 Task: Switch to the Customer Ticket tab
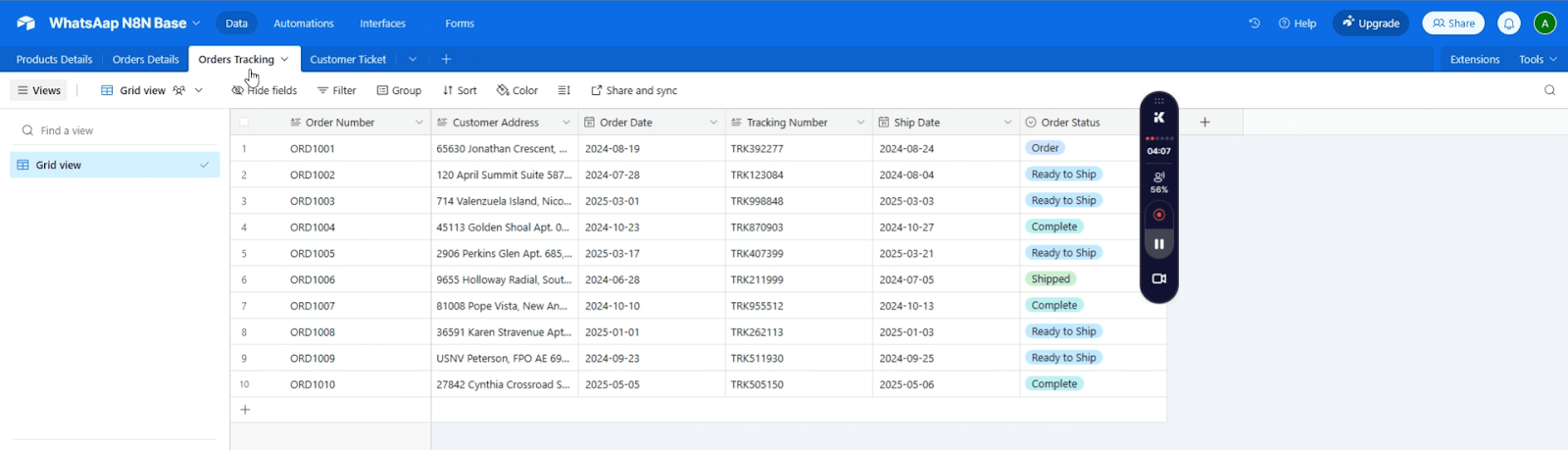348,59
